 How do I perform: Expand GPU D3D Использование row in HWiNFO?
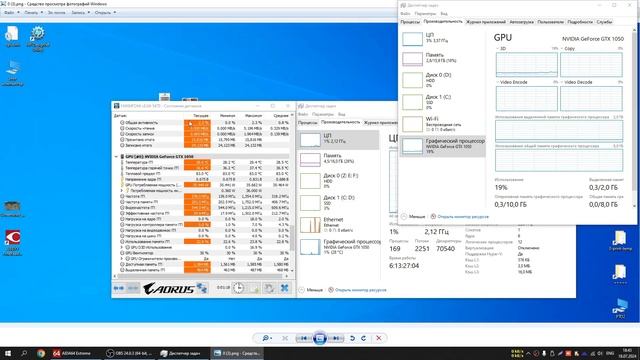coord(122,247)
